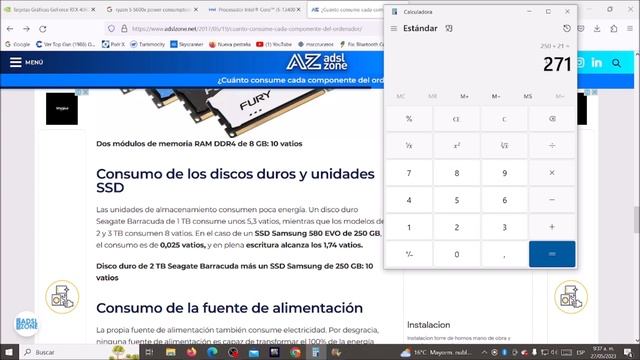Switch to the GeForce RTX browser tab
Image resolution: width=640 pixels, height=360 pixels.
pos(50,9)
